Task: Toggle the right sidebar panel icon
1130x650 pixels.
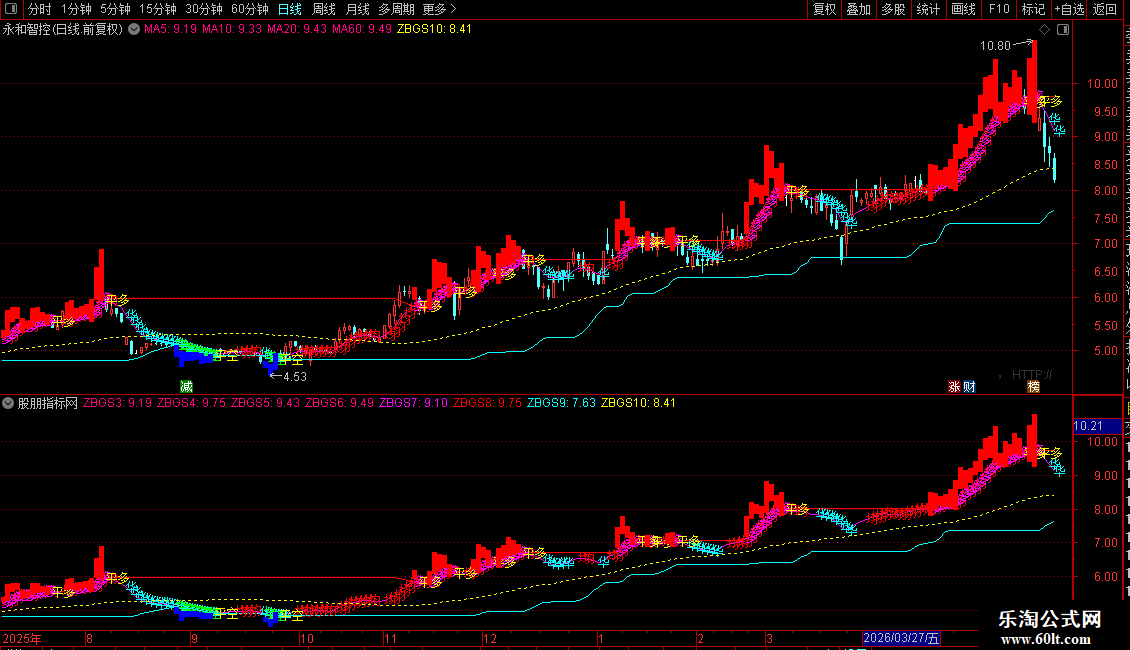Action: [x=1063, y=30]
